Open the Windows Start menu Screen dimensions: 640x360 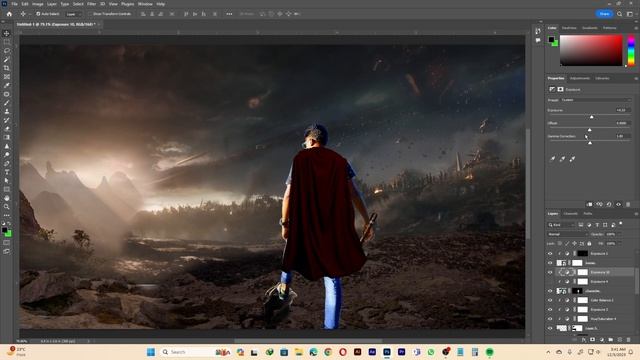(x=151, y=352)
